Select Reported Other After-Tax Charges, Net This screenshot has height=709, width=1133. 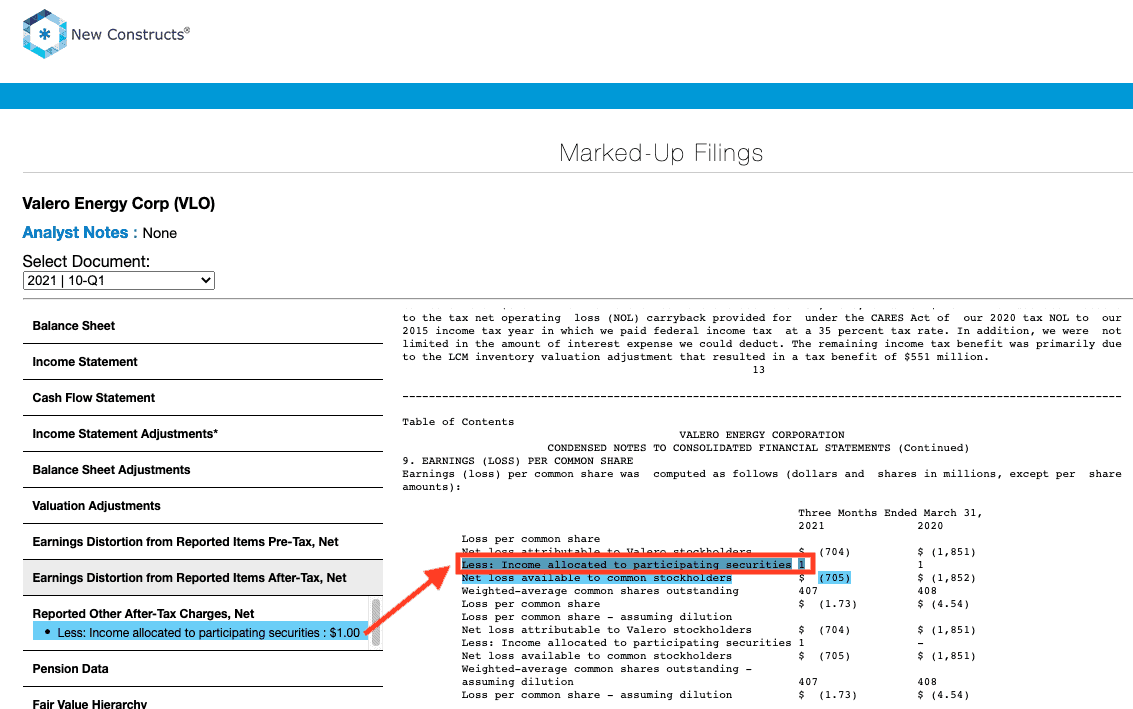(x=143, y=614)
